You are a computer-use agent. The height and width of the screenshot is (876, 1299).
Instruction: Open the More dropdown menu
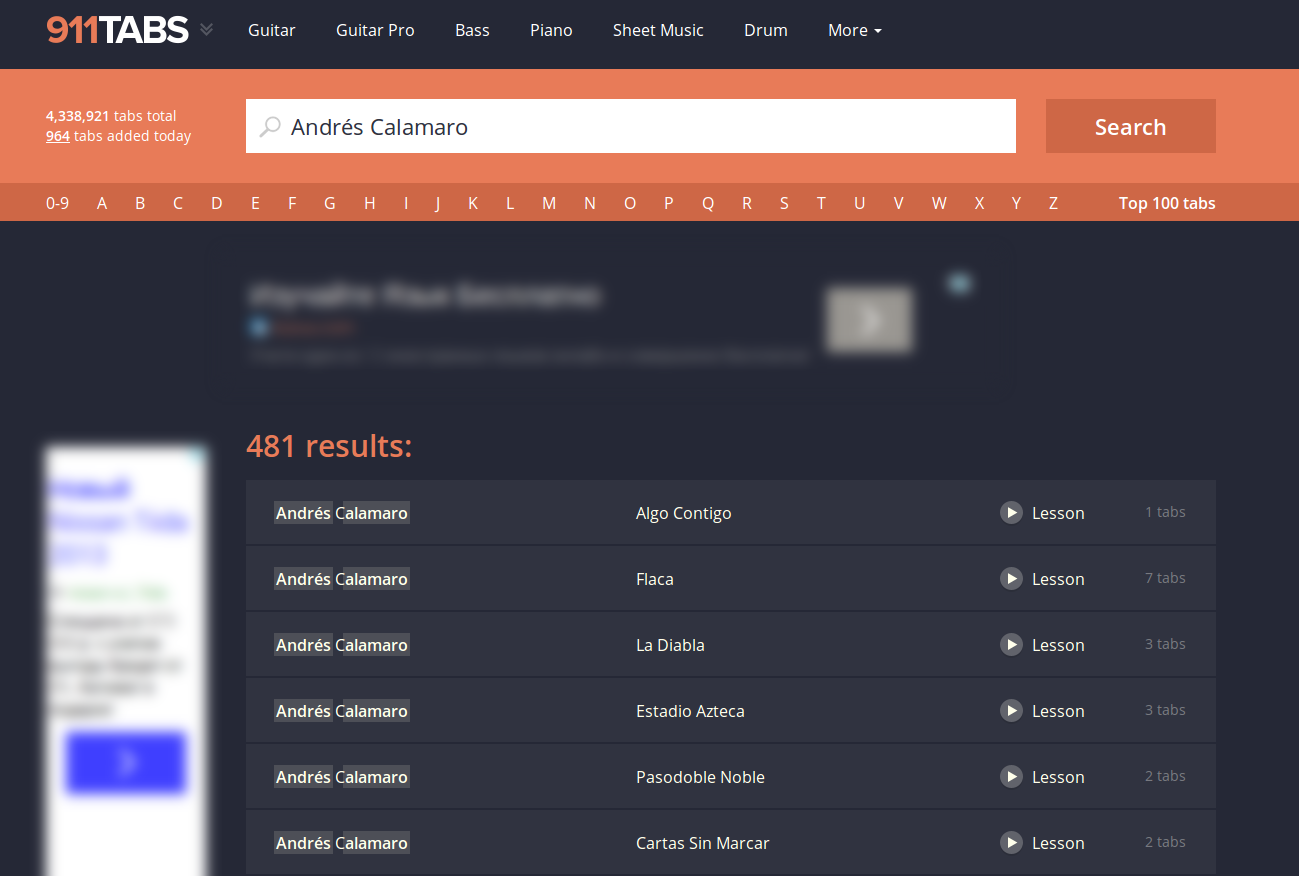854,30
